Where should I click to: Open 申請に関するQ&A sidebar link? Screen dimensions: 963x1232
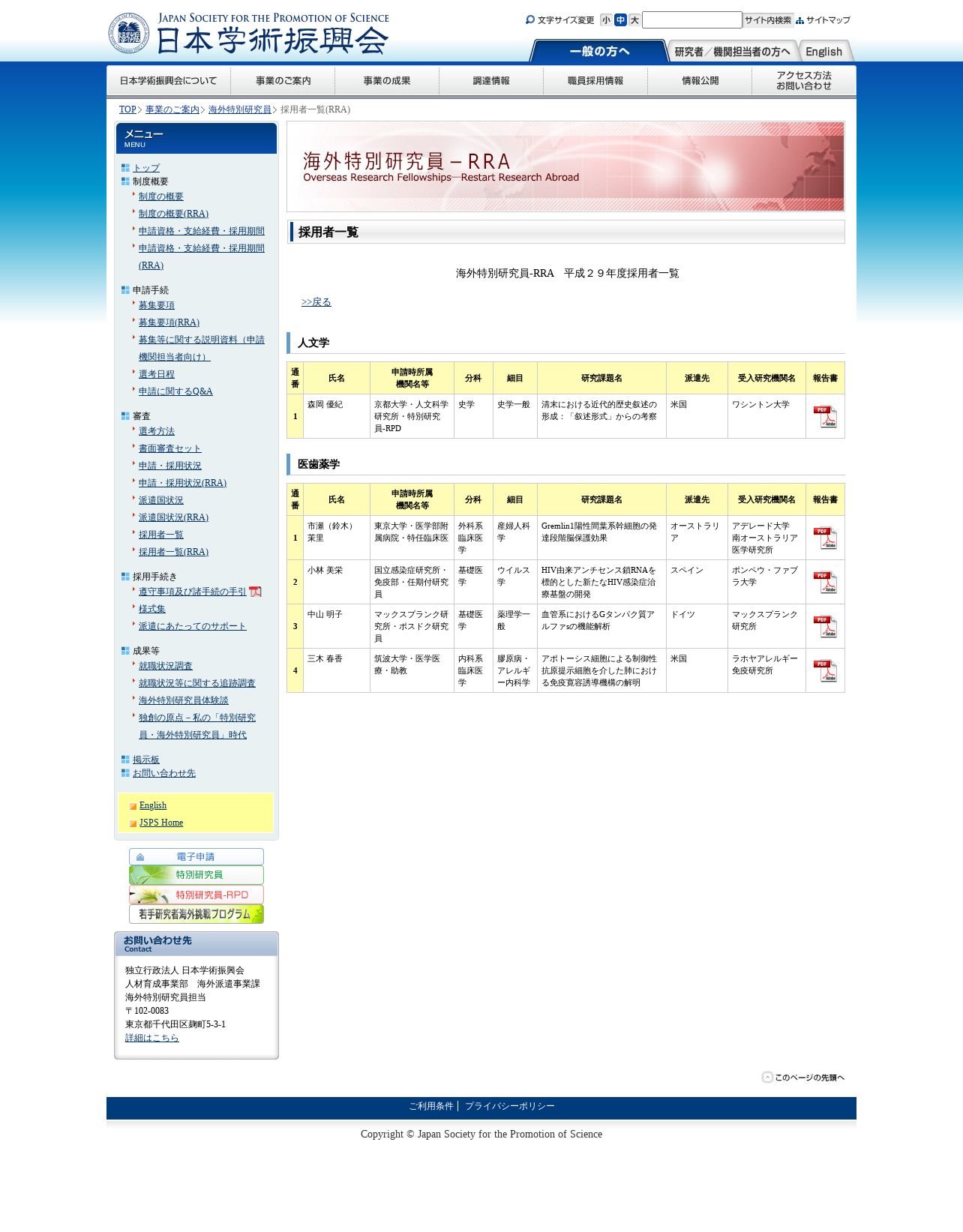point(175,391)
